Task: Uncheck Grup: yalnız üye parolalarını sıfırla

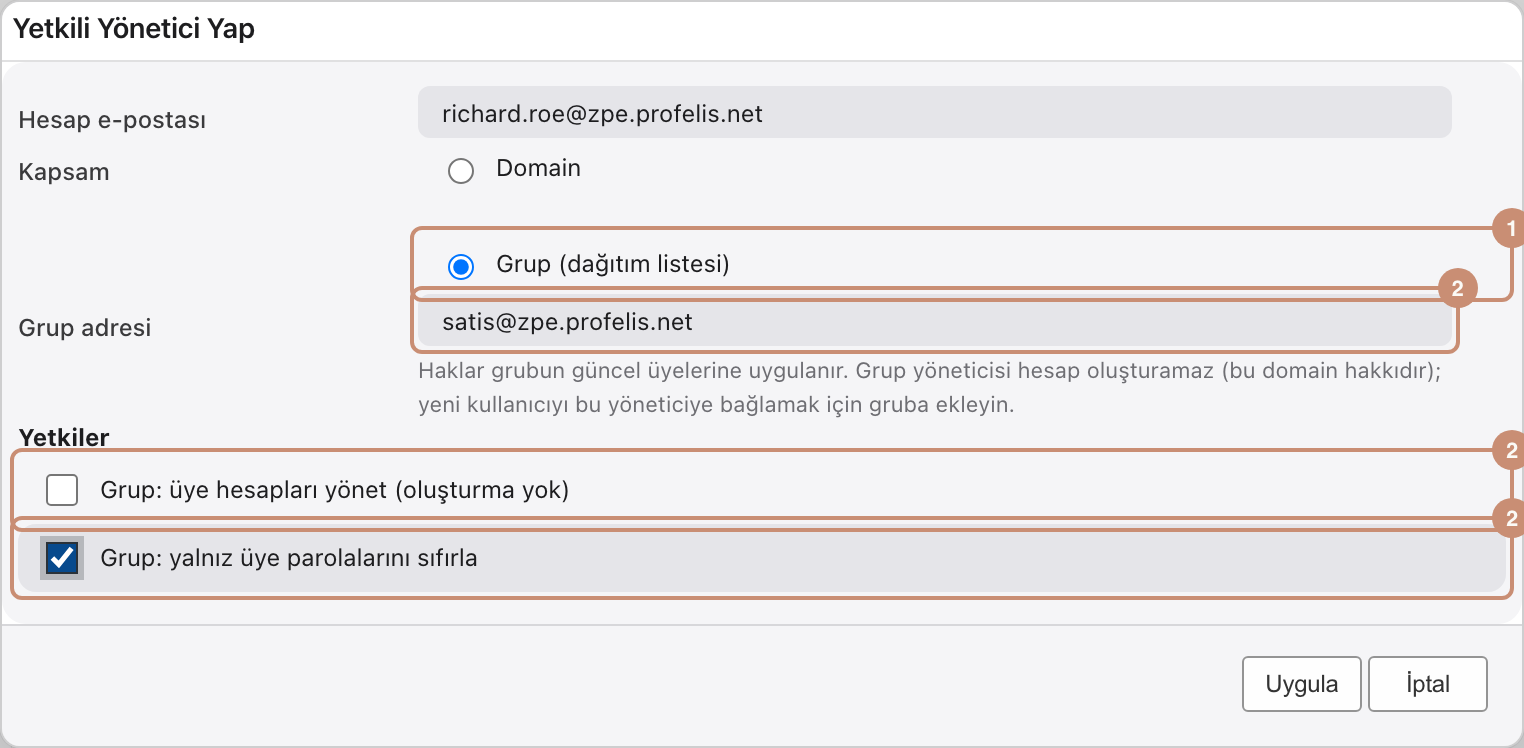Action: pos(62,558)
